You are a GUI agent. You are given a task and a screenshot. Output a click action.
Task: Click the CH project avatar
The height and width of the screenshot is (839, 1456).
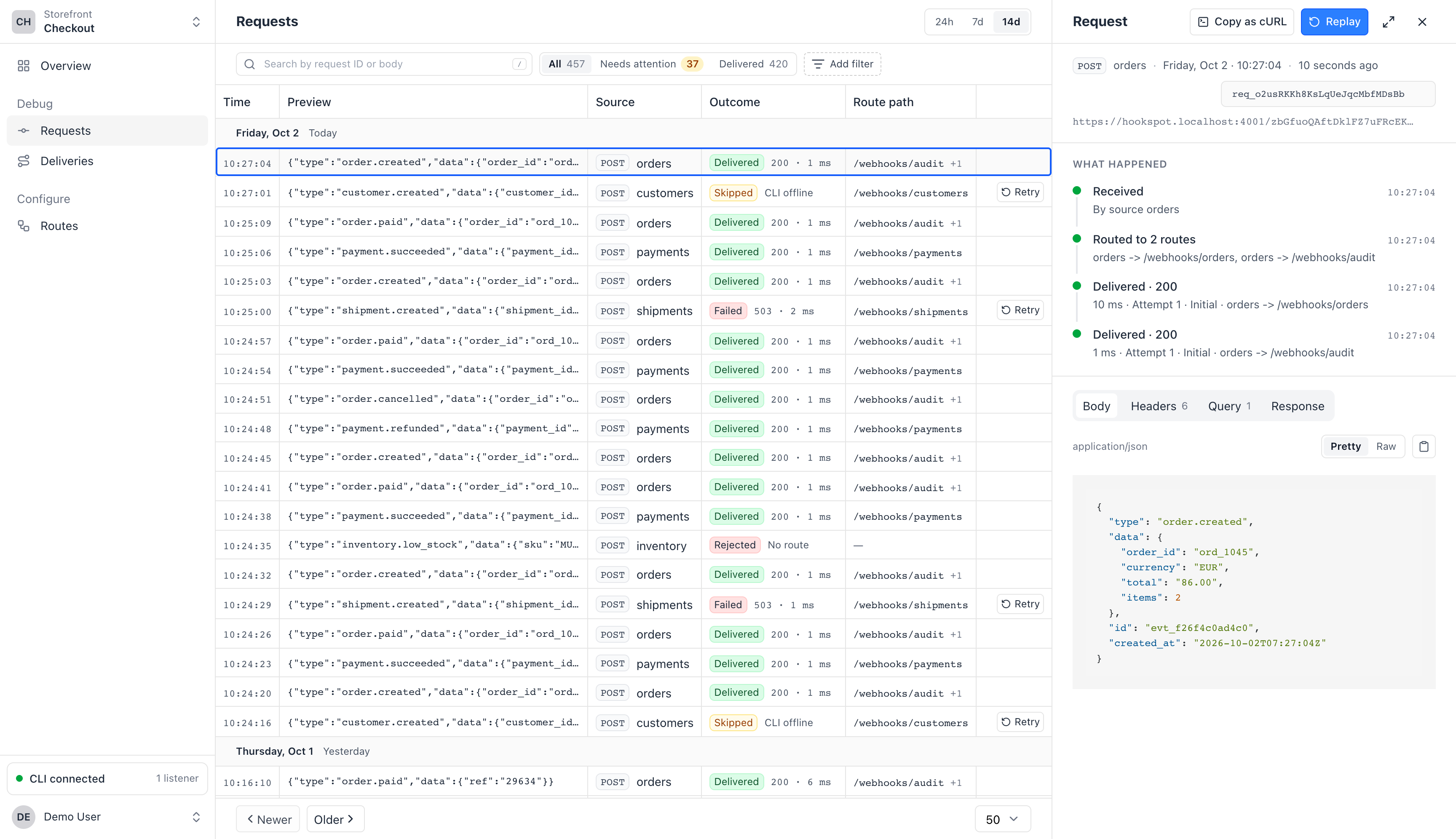point(24,22)
